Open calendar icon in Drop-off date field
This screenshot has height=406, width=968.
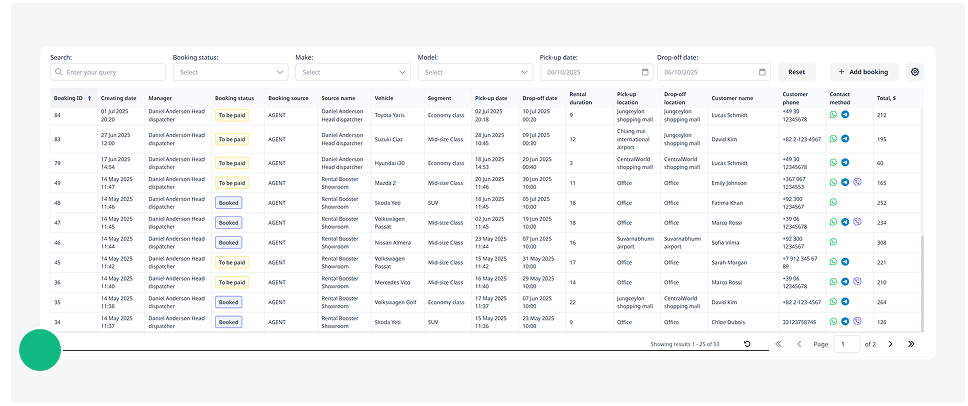[x=762, y=72]
